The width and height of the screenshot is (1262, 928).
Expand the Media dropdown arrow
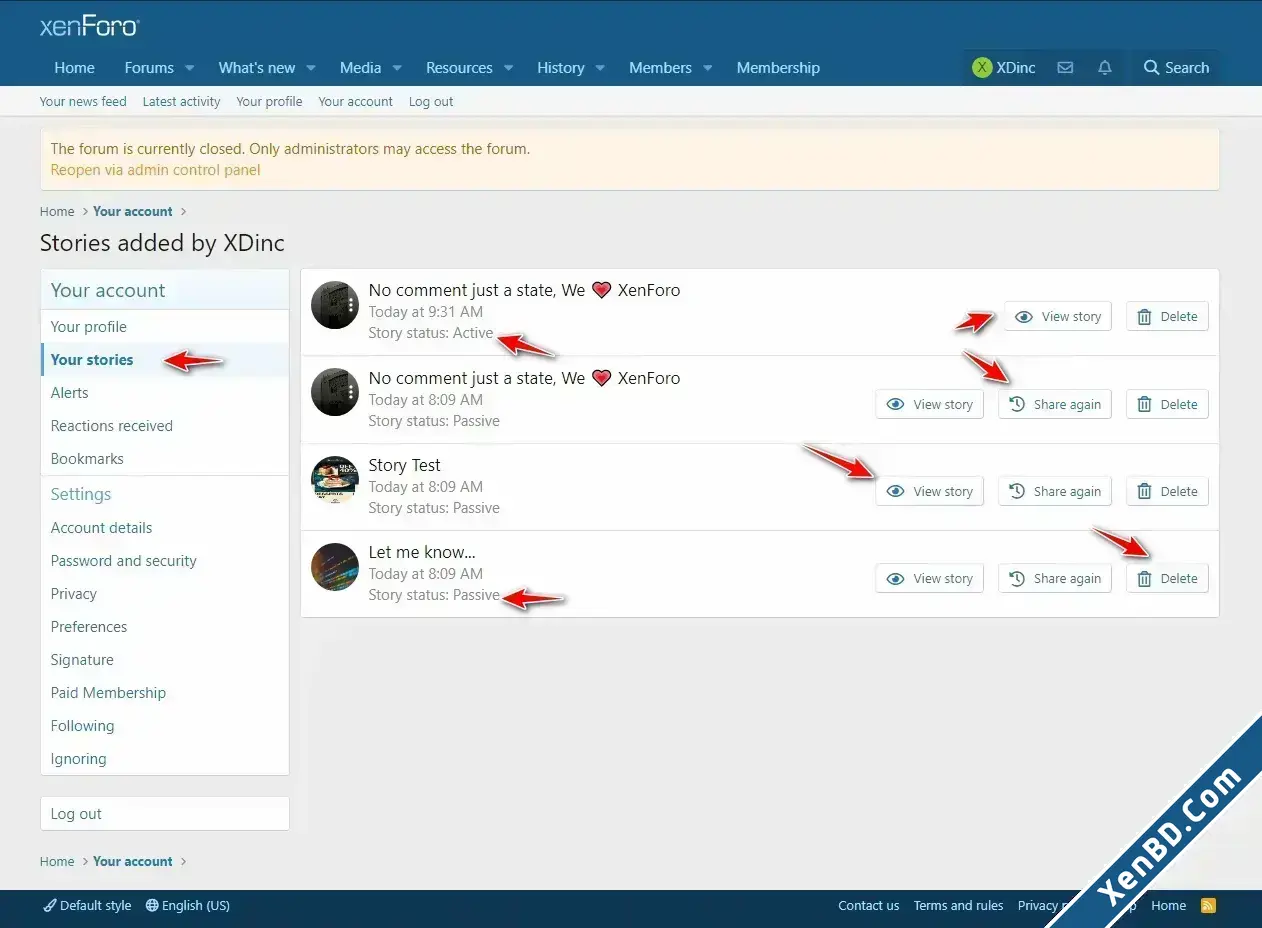click(397, 68)
